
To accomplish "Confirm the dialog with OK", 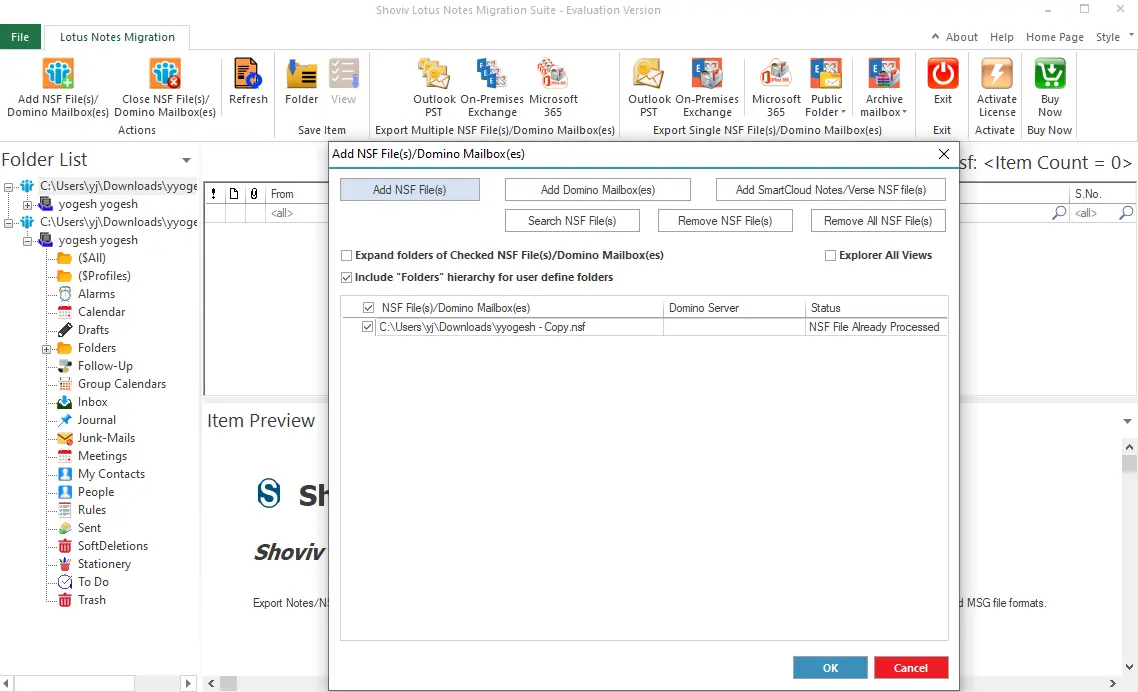I will [x=830, y=668].
